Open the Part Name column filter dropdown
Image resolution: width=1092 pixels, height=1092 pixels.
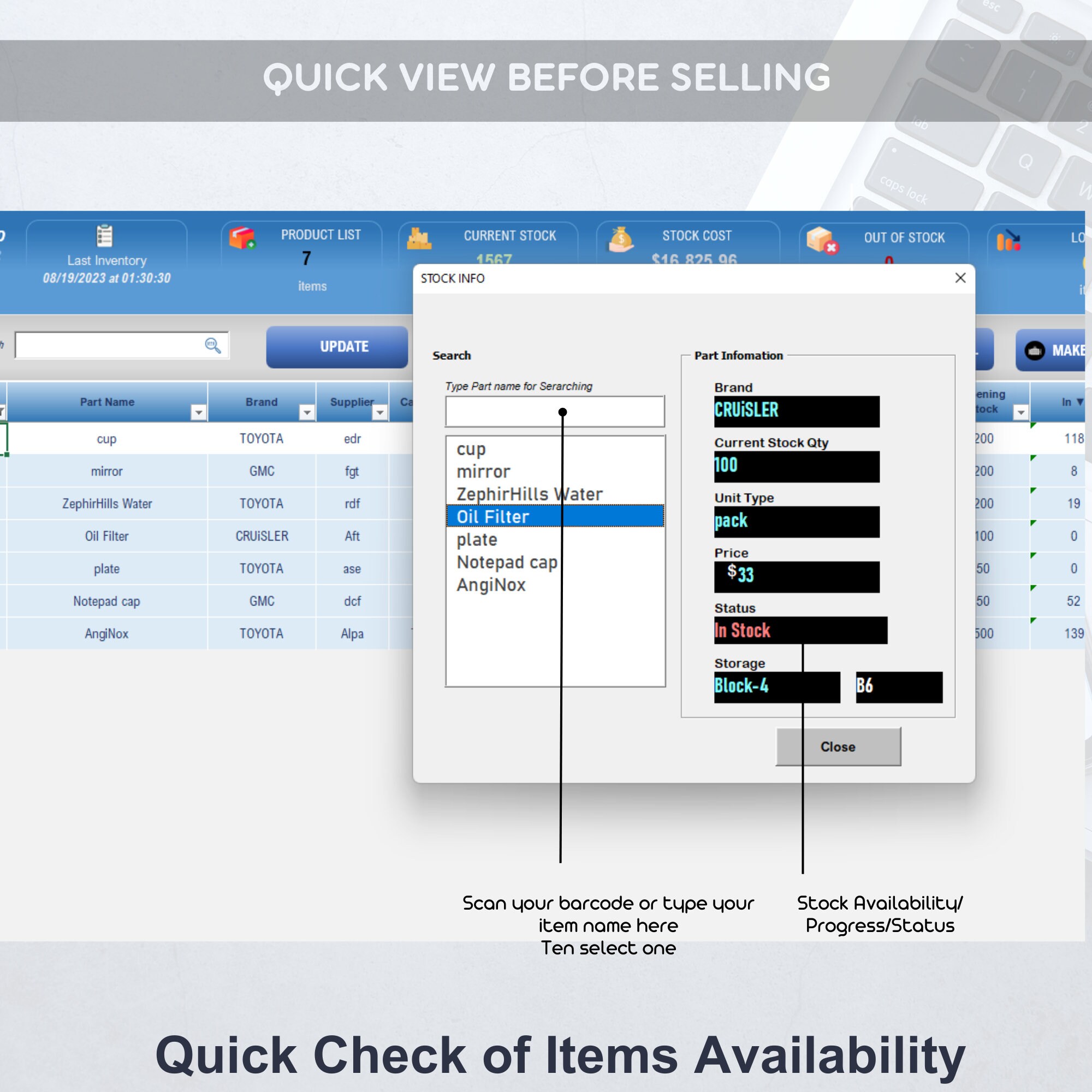point(198,413)
